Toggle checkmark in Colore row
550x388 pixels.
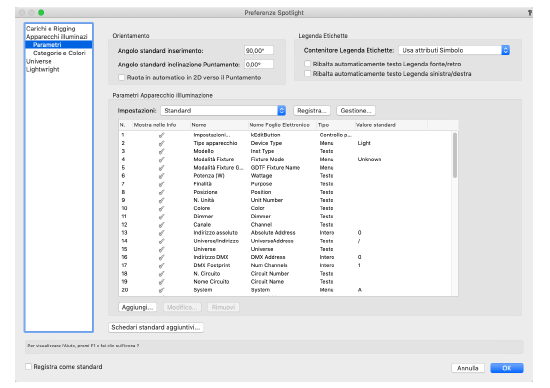point(161,208)
